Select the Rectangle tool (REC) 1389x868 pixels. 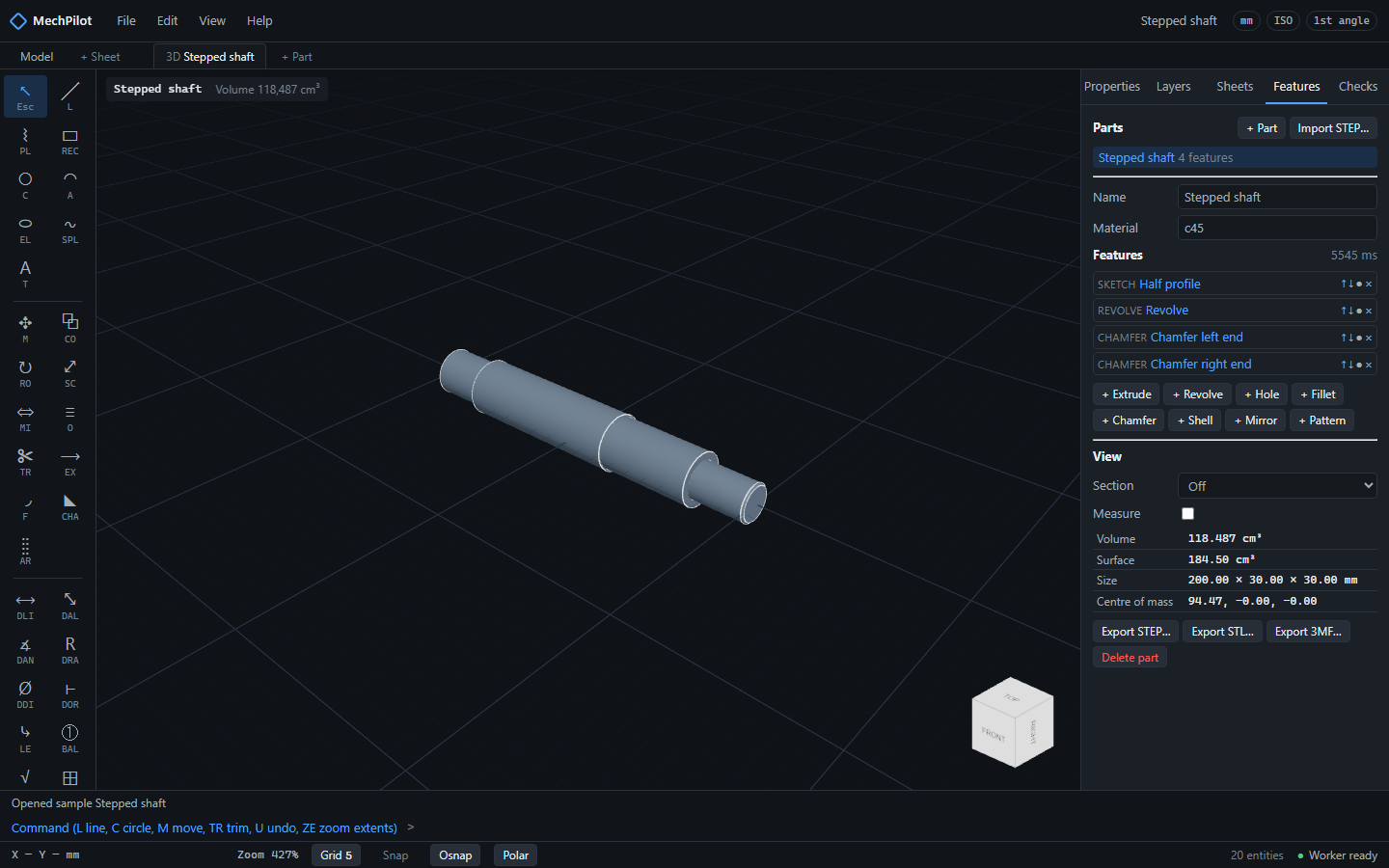69,141
